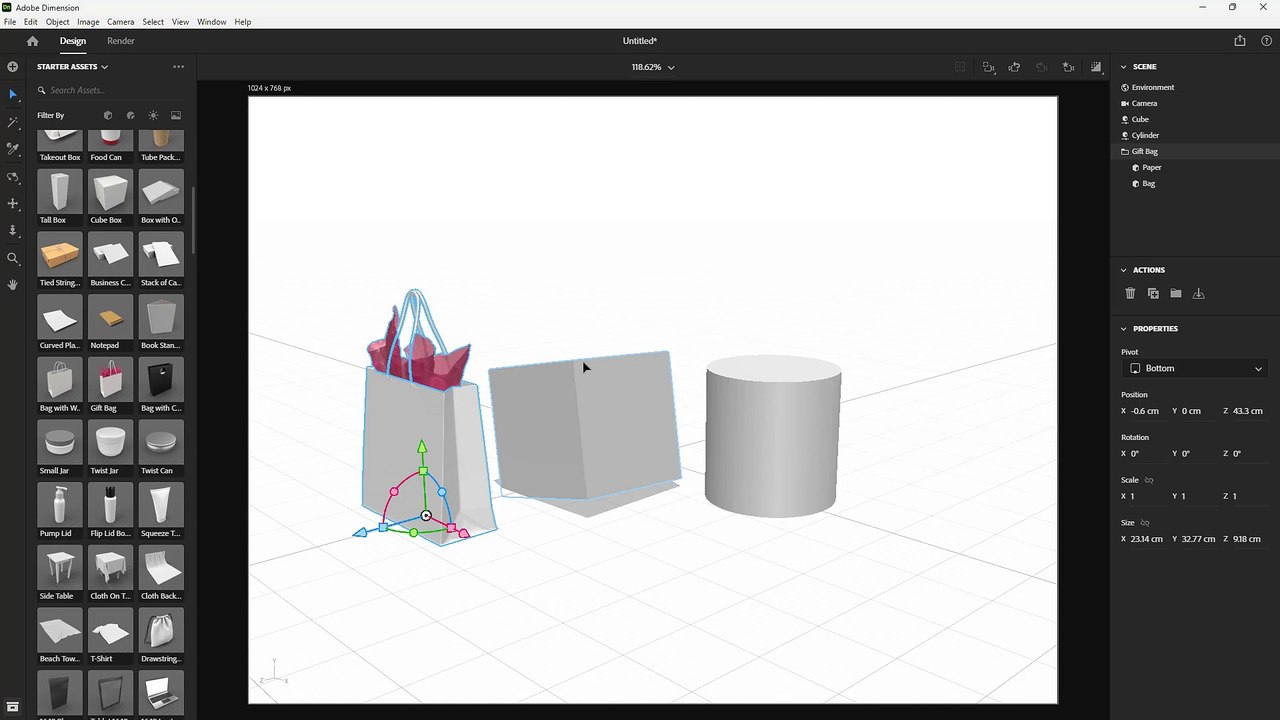Screen dimensions: 1280x720
Task: Select the Sampler eyedropper tool
Action: pyautogui.click(x=13, y=149)
